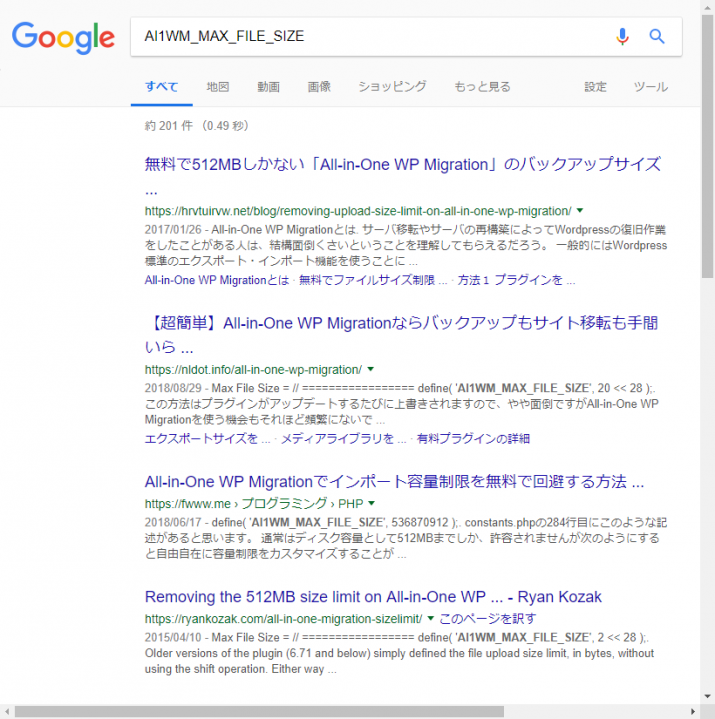Click the search box containing AI1WM_MAX_FILE_SIZE
Viewport: 715px width, 719px height.
[370, 37]
